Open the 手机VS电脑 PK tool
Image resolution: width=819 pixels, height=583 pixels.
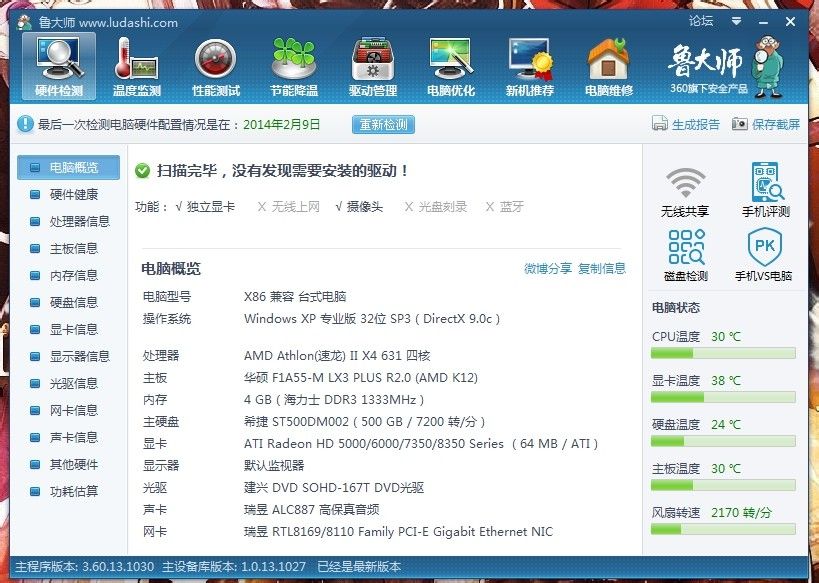[764, 255]
